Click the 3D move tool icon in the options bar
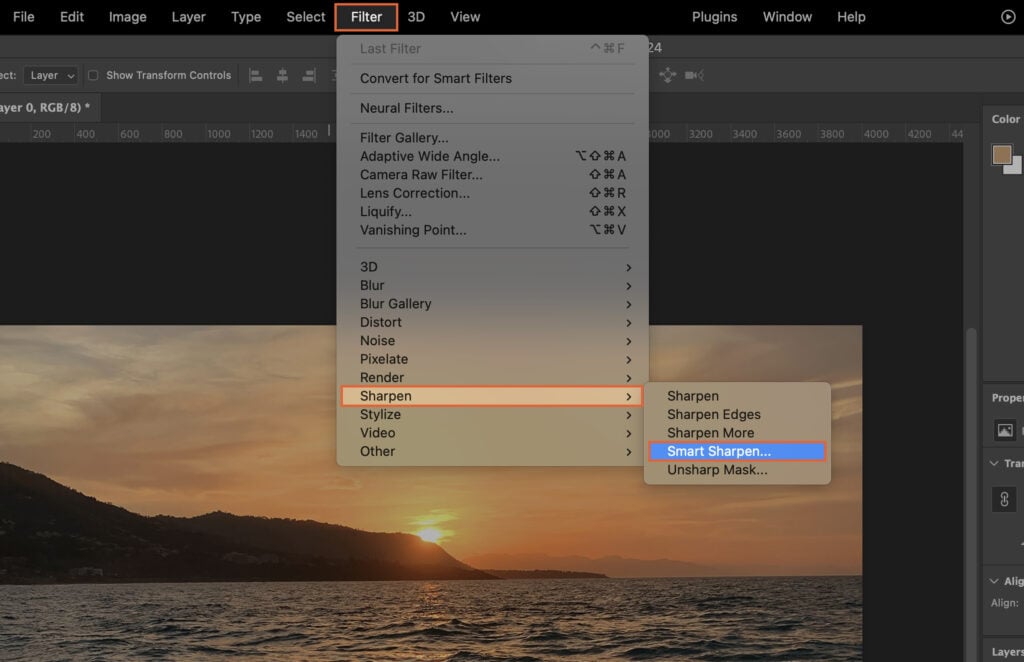 (x=668, y=75)
